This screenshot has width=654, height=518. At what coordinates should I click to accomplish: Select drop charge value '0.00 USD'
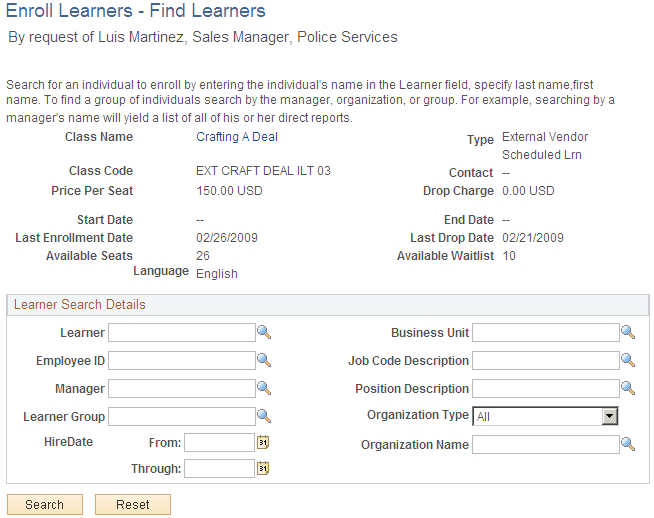pos(528,191)
